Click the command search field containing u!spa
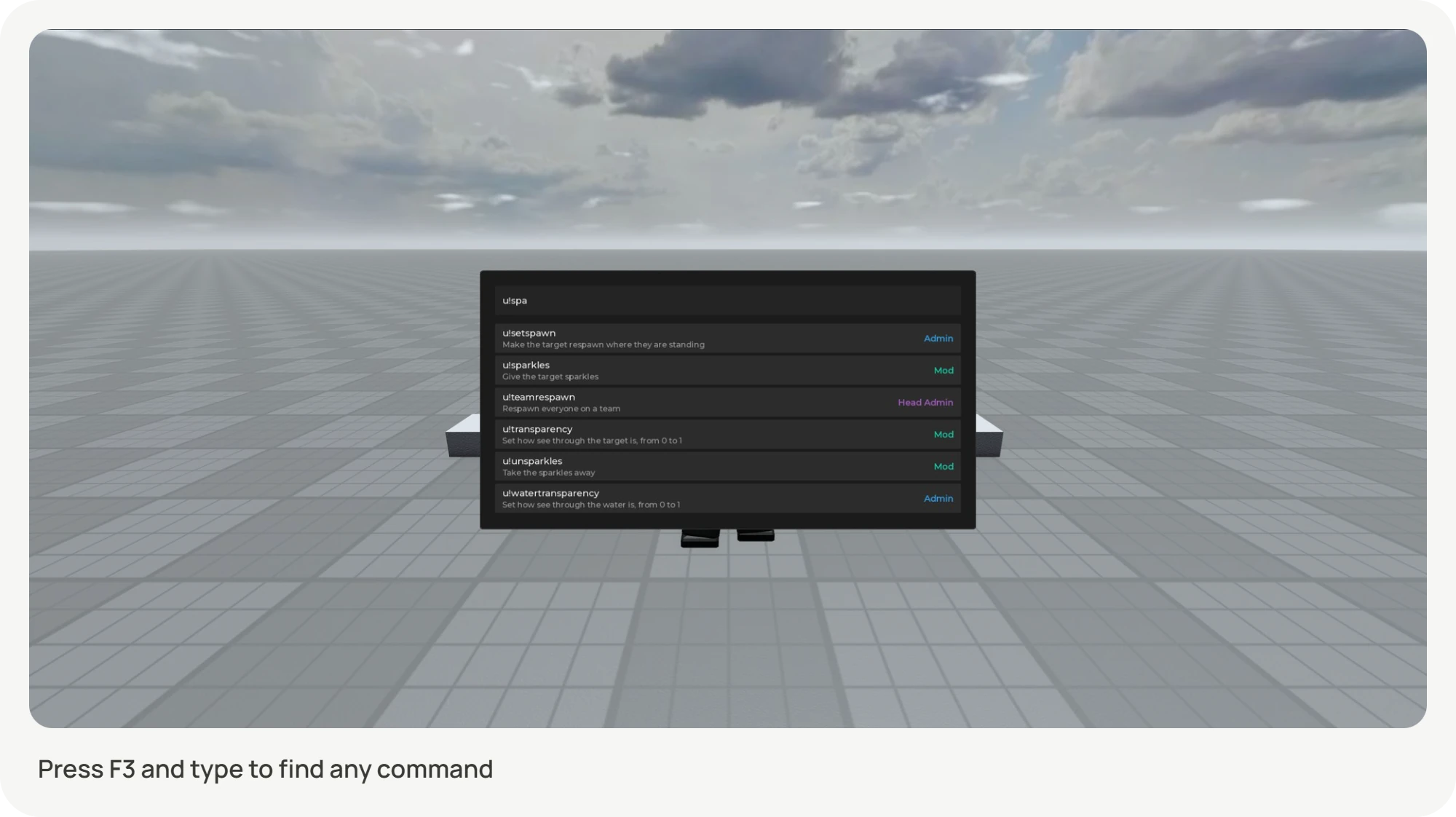This screenshot has width=1456, height=817. pyautogui.click(x=727, y=300)
